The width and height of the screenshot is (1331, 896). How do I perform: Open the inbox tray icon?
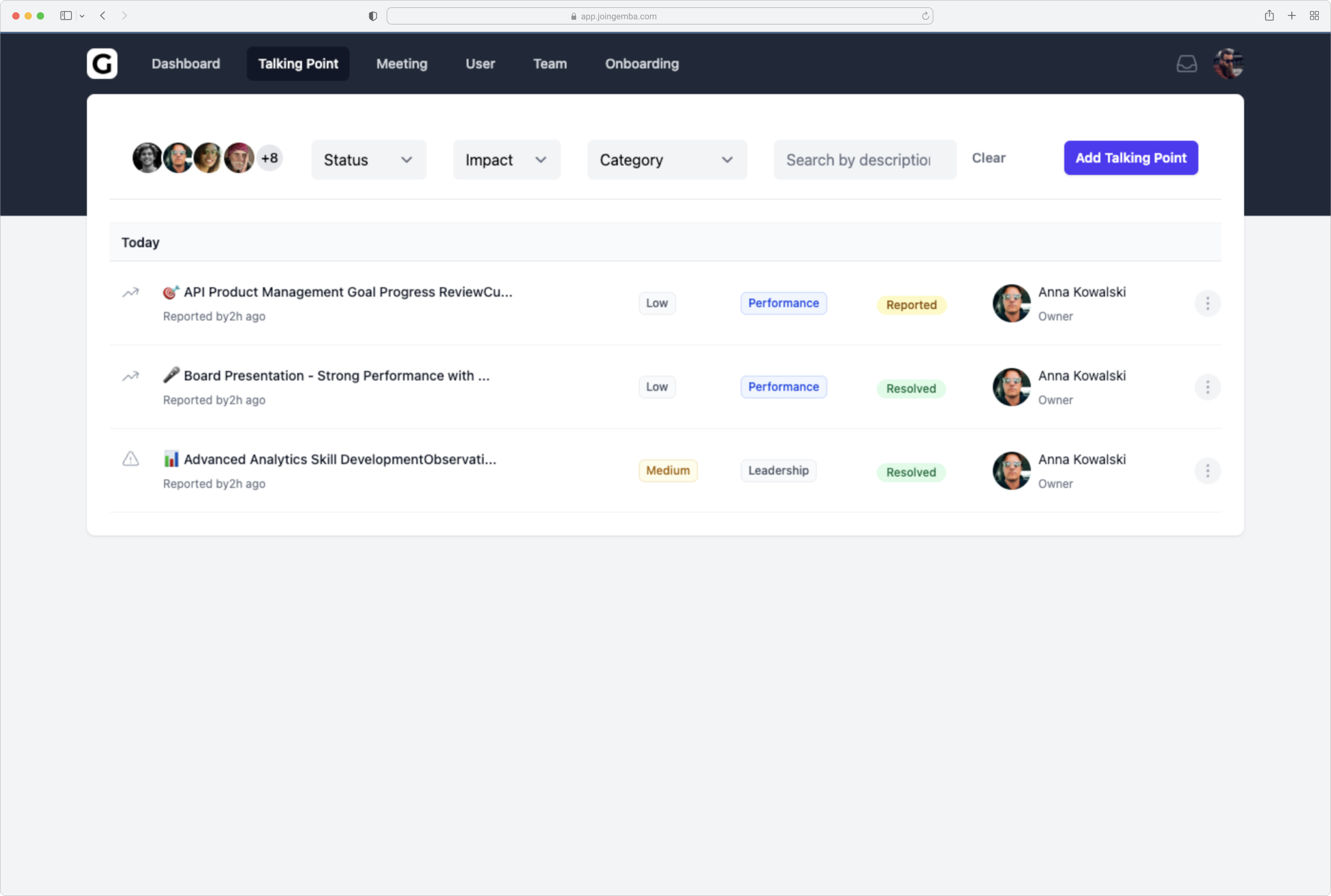(x=1187, y=64)
